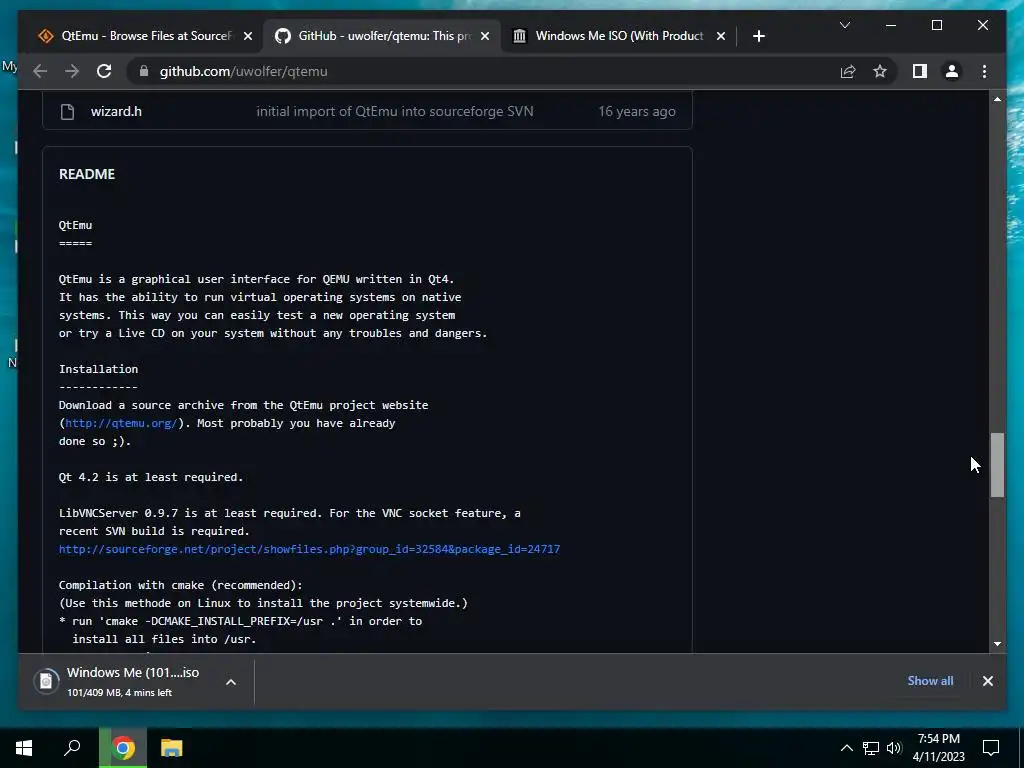Close the downloads bar
This screenshot has height=768, width=1024.
987,680
